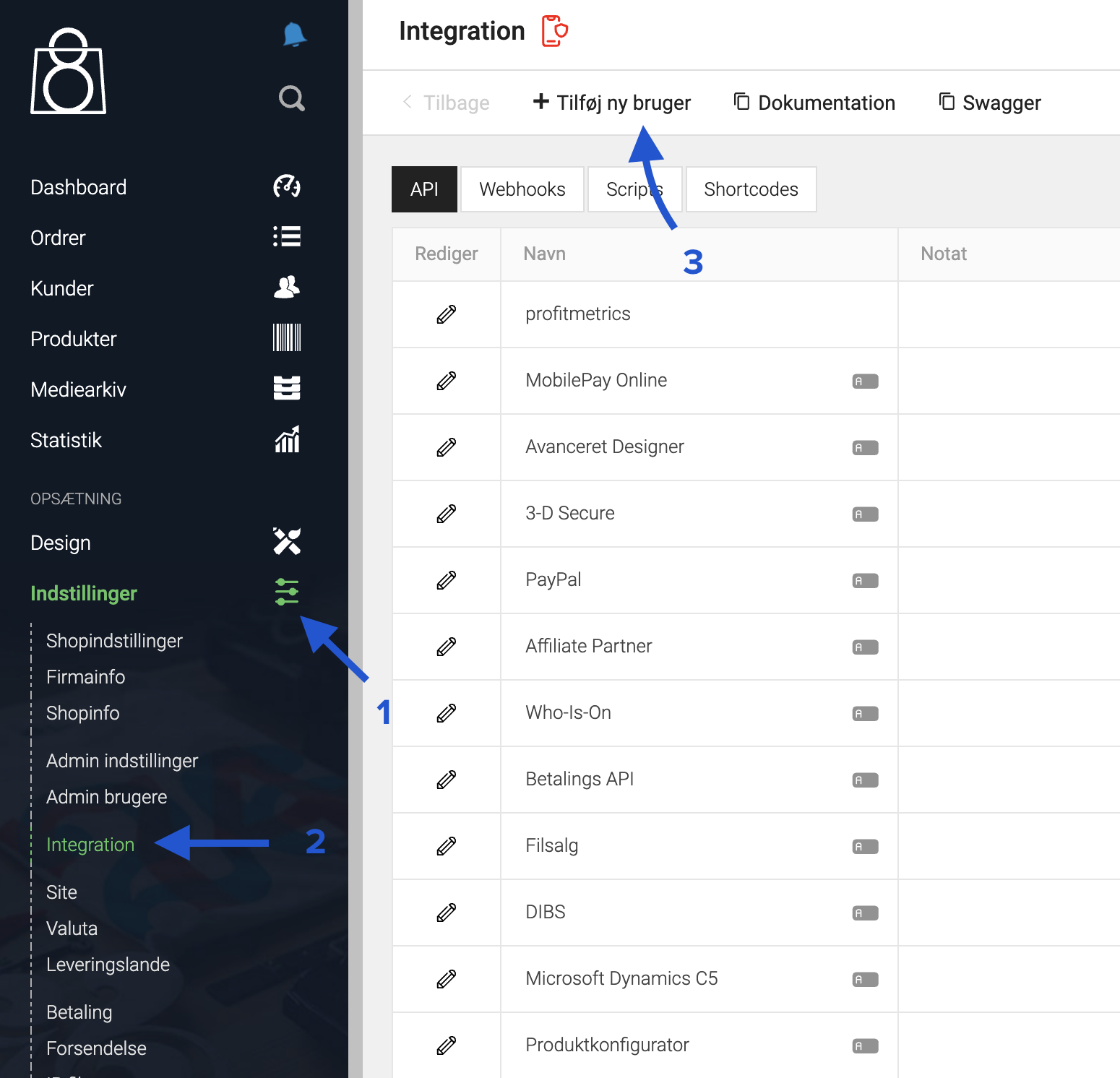This screenshot has height=1078, width=1120.
Task: Edit the PayPal row pencil
Action: [447, 580]
